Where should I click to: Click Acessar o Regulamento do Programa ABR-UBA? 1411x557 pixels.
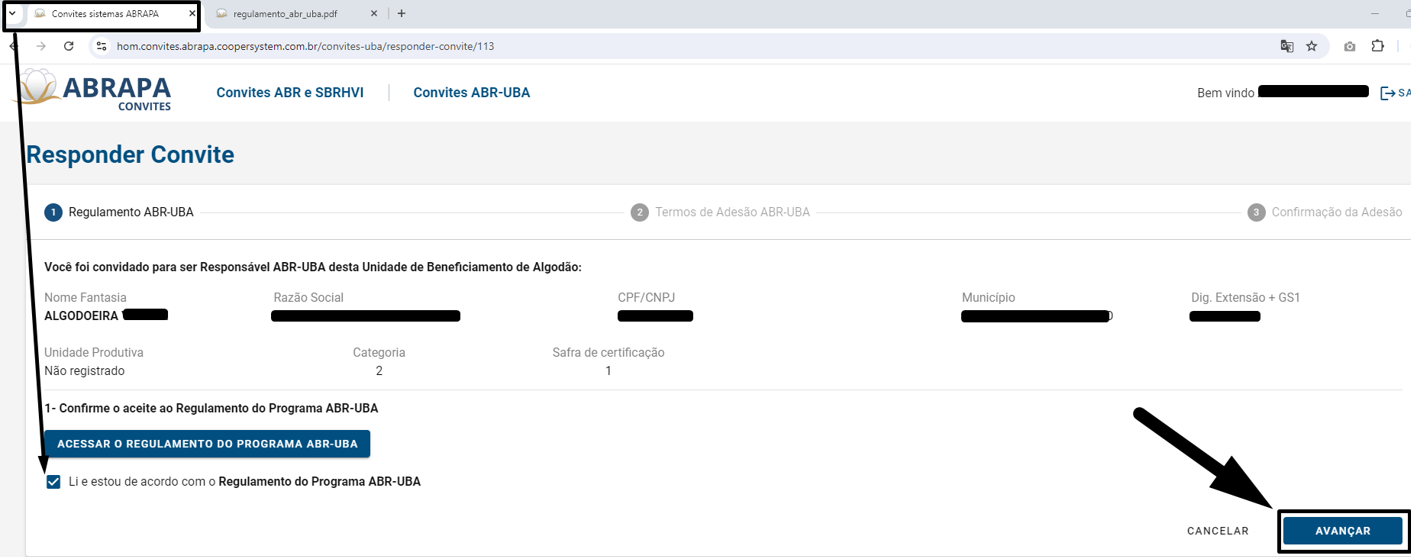(207, 444)
